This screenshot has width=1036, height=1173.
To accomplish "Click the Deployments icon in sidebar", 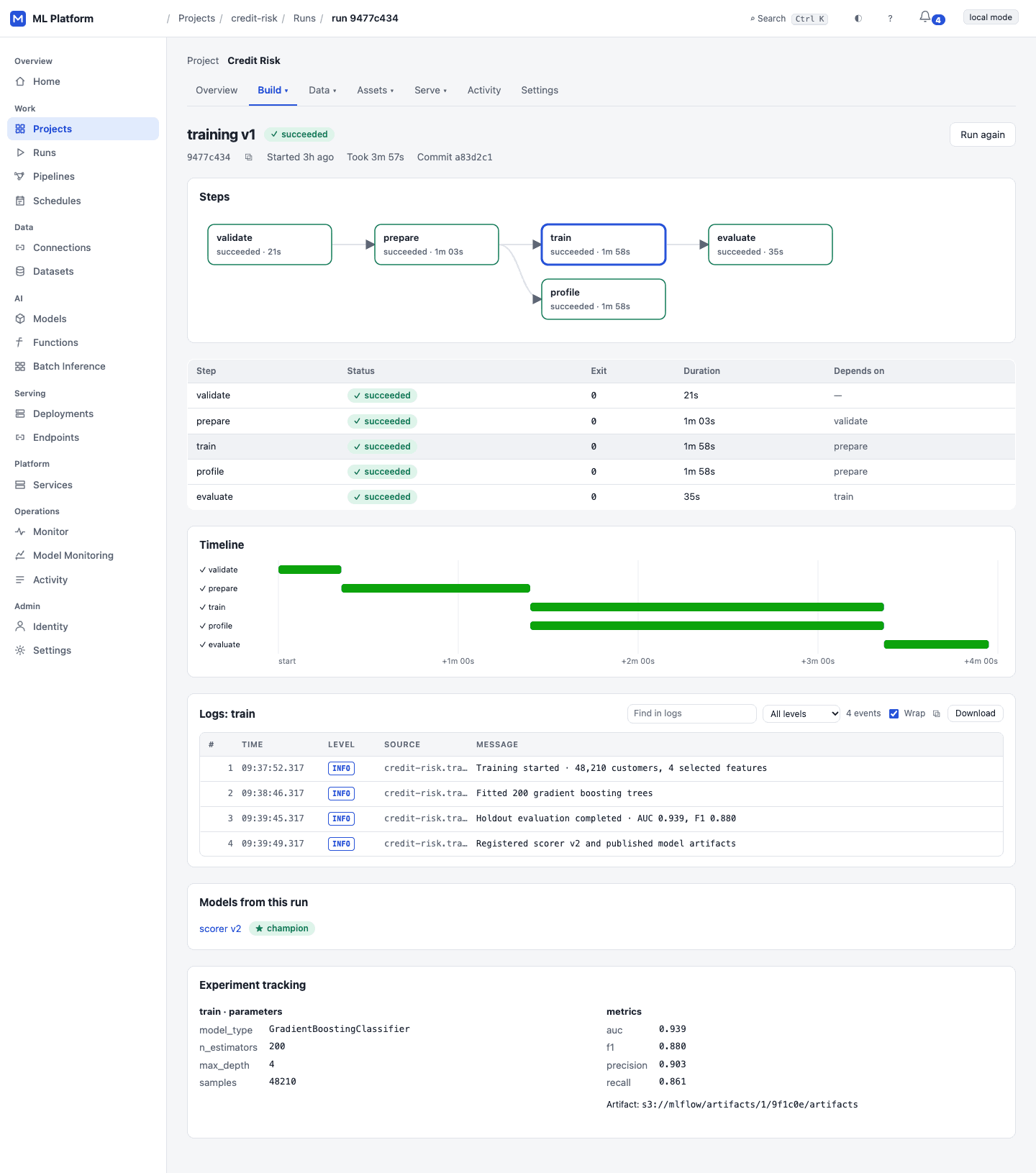I will tap(20, 414).
